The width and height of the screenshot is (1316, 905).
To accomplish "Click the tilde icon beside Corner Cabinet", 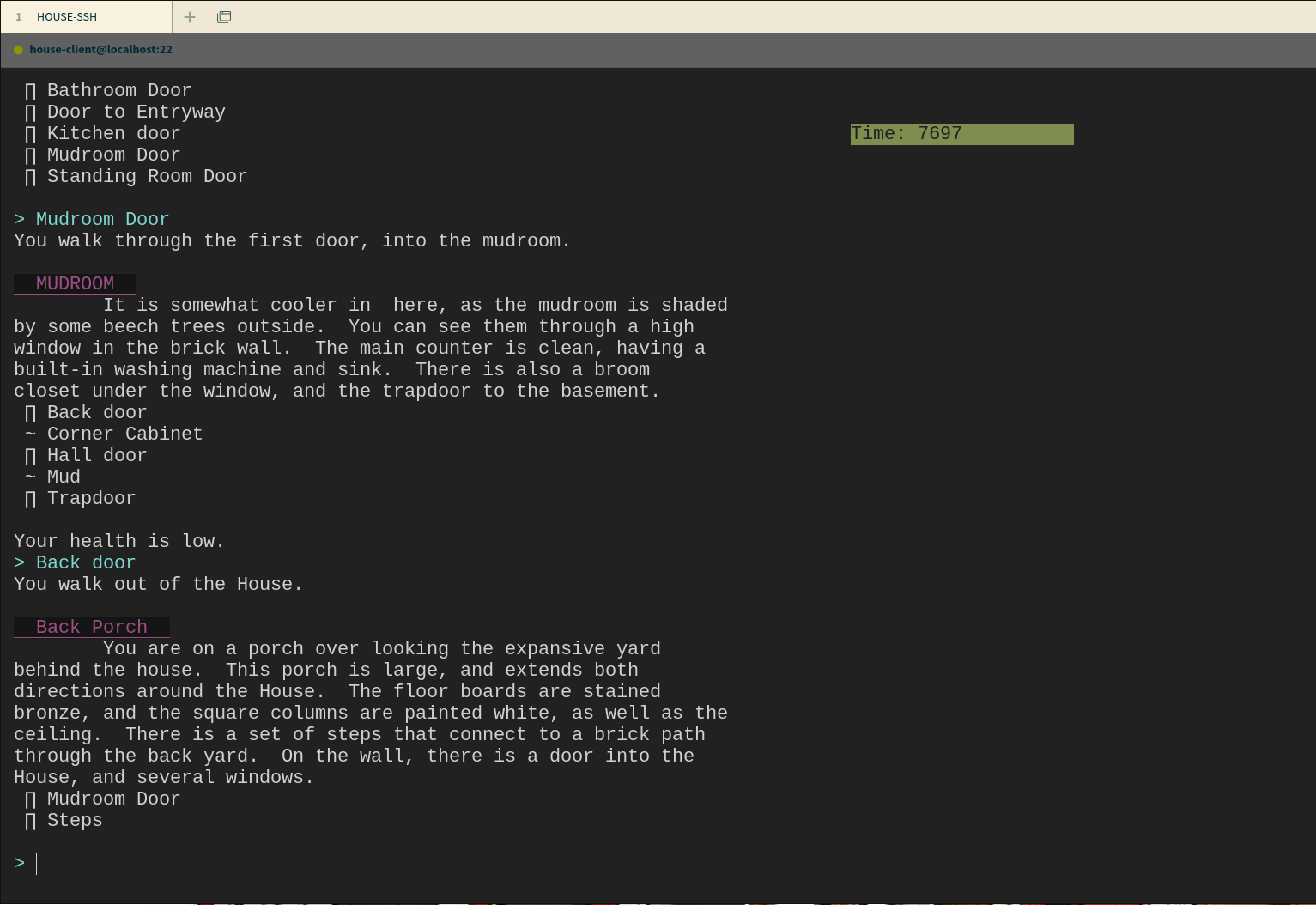I will 31,434.
